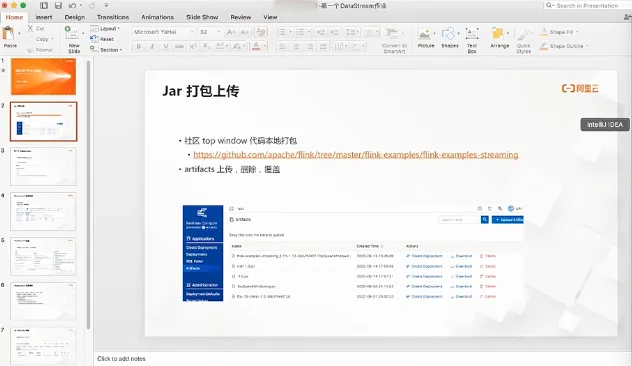Toggle Underline formatting
The width and height of the screenshot is (632, 366).
[x=166, y=46]
